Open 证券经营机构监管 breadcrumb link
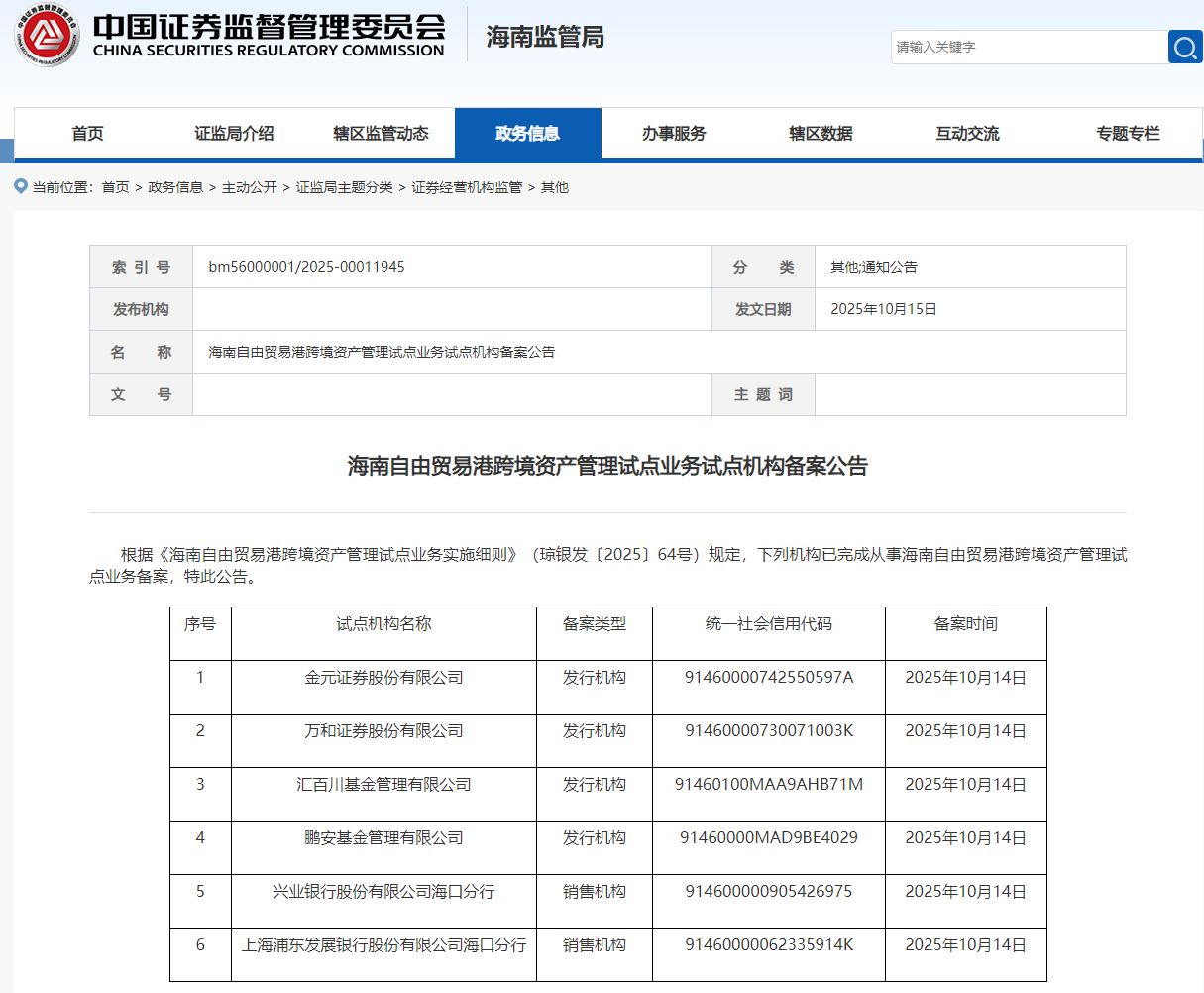The height and width of the screenshot is (993, 1204). 467,187
